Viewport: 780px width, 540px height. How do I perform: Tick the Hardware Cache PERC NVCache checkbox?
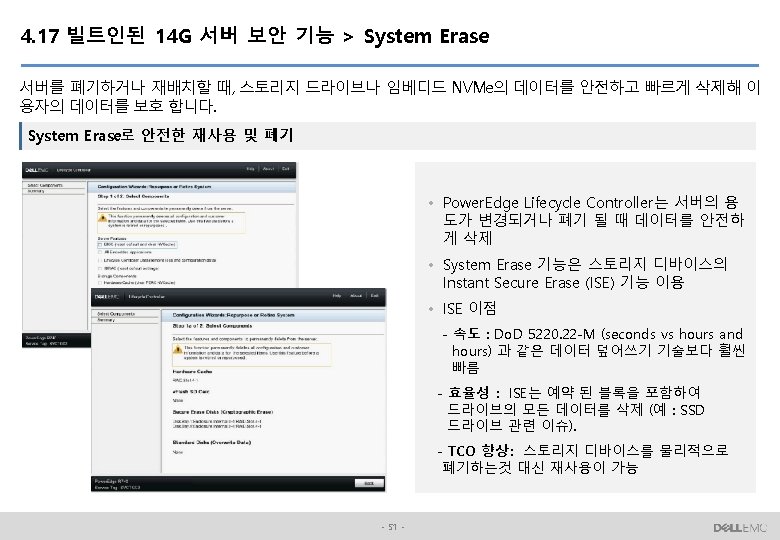tap(100, 282)
